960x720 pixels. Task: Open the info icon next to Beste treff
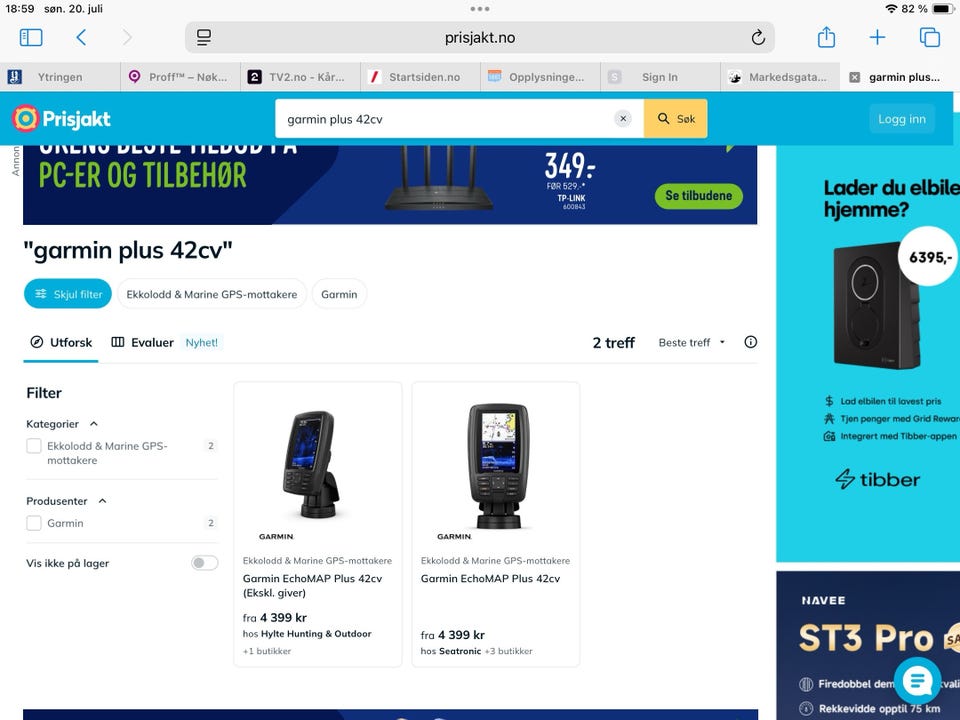tap(751, 342)
